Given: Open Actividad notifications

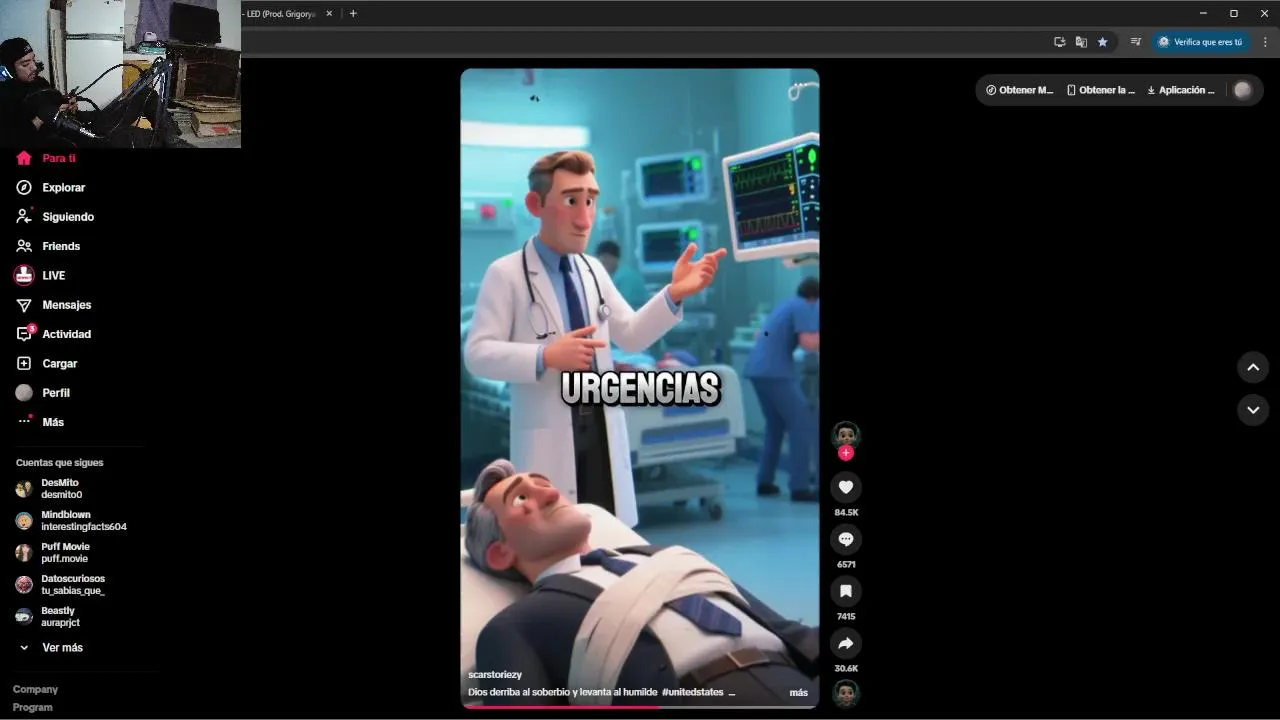Looking at the screenshot, I should [53, 334].
